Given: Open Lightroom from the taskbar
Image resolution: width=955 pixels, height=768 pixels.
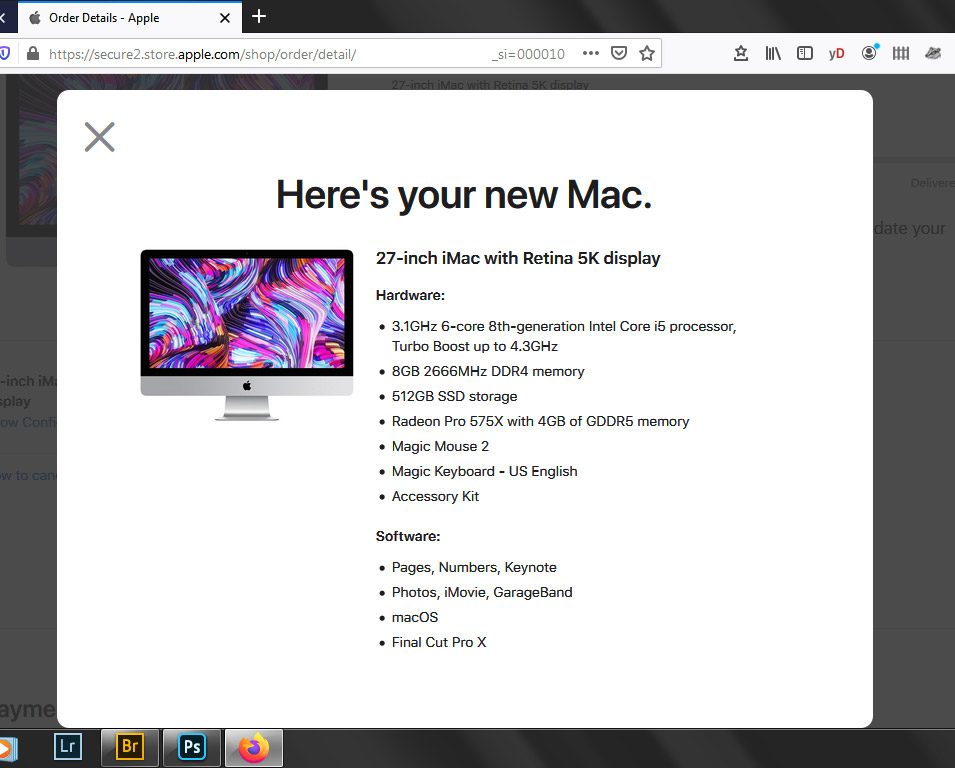Looking at the screenshot, I should pyautogui.click(x=68, y=747).
